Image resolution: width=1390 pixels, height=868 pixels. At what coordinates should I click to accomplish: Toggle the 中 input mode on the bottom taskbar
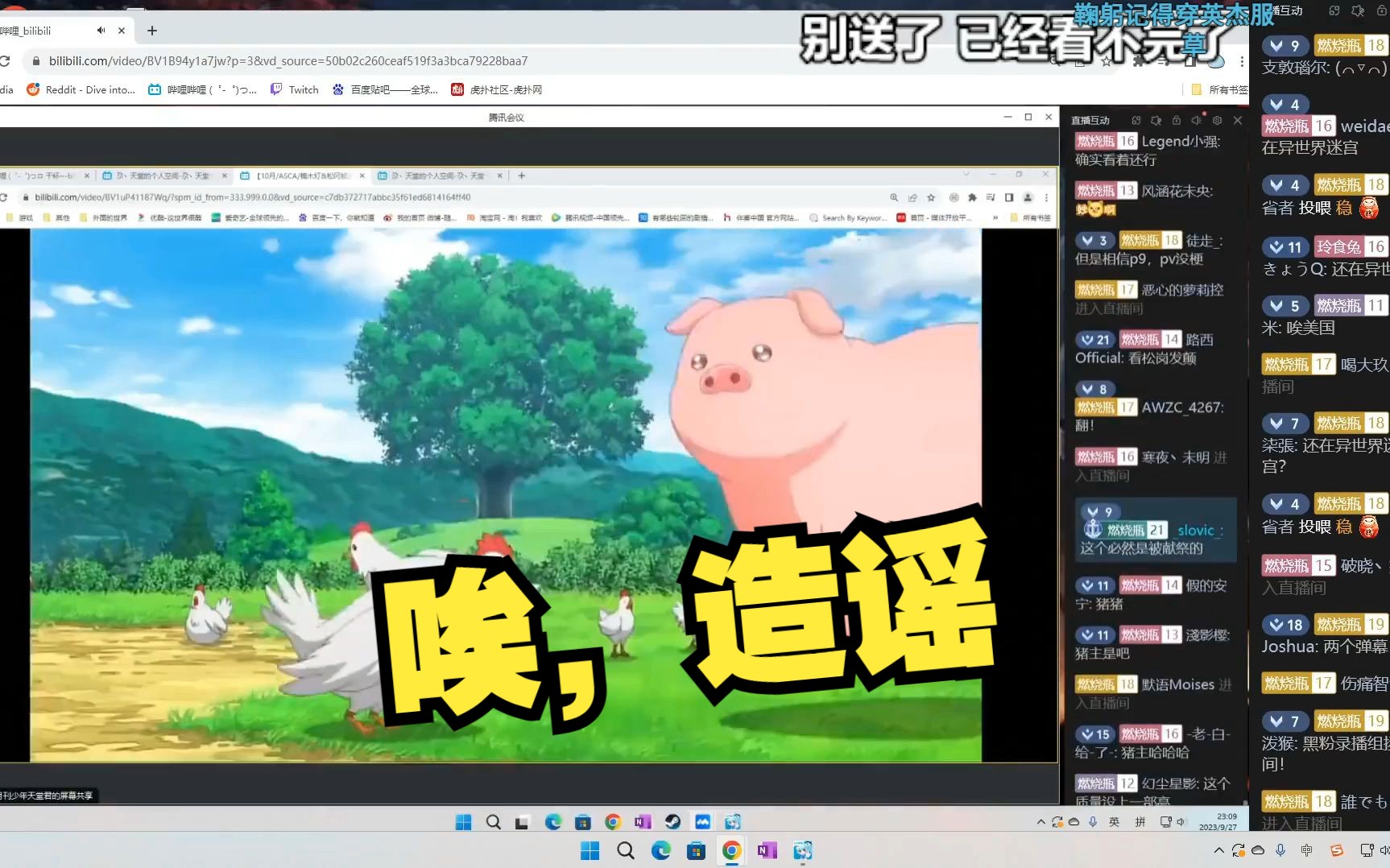(x=1306, y=851)
